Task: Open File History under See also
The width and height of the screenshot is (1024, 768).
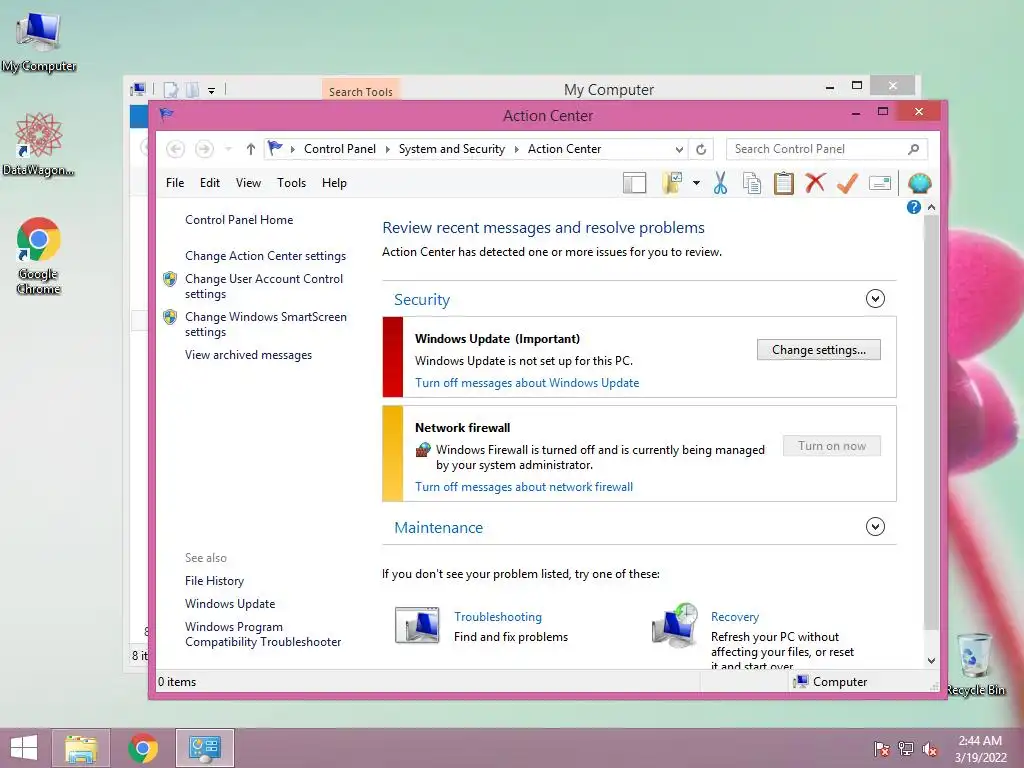Action: [214, 581]
